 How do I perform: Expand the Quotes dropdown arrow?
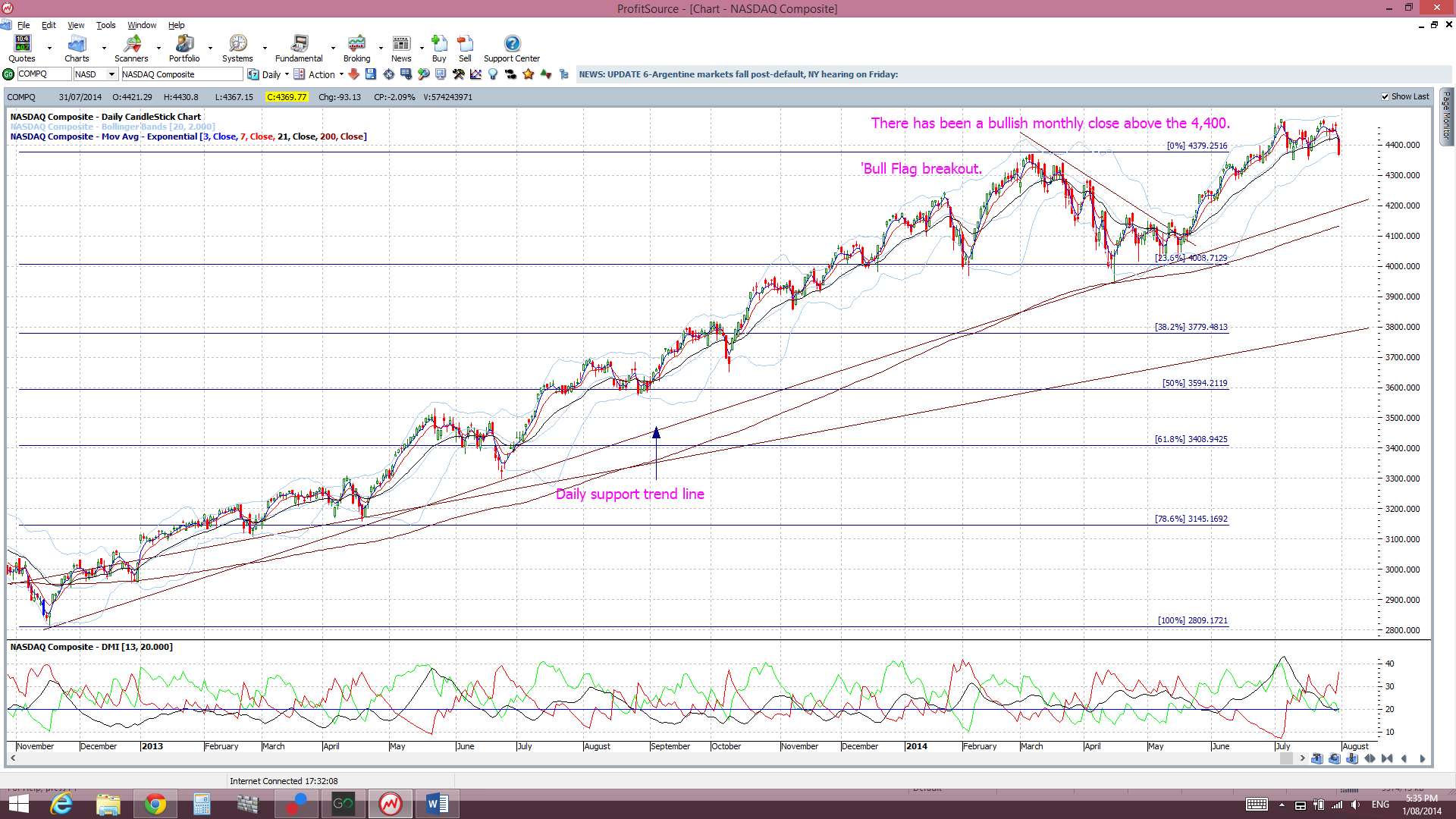point(49,49)
